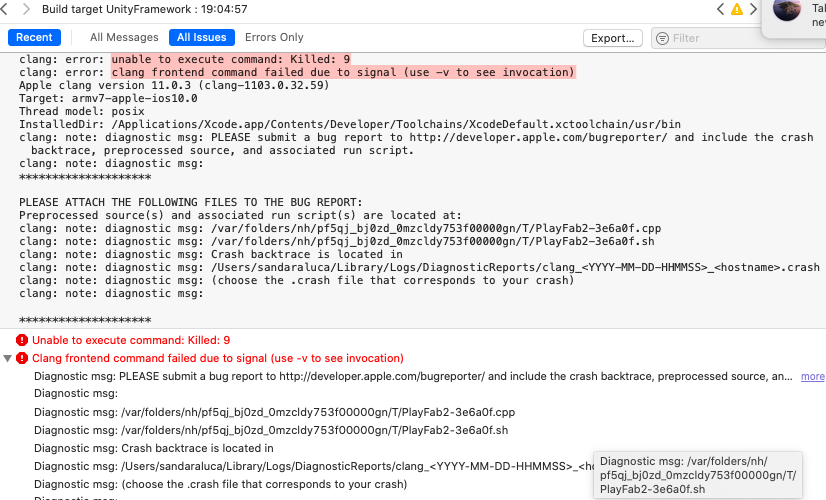826x500 pixels.
Task: Click log line with DiagnosticReports crash path
Action: tap(419, 267)
